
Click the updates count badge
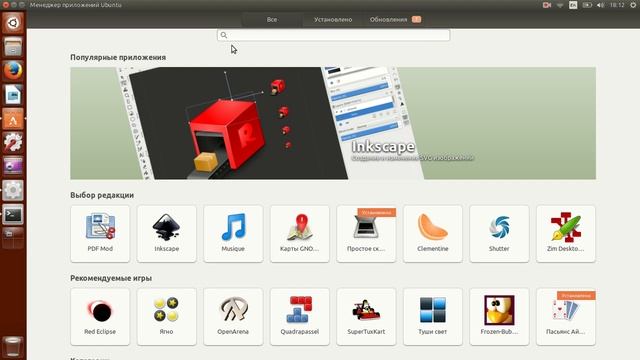(416, 19)
